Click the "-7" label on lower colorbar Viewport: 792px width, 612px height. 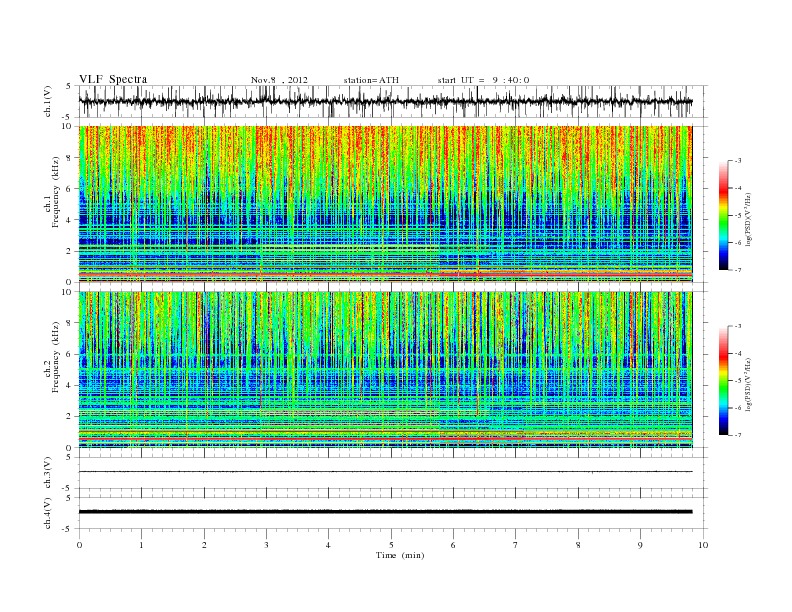click(737, 435)
